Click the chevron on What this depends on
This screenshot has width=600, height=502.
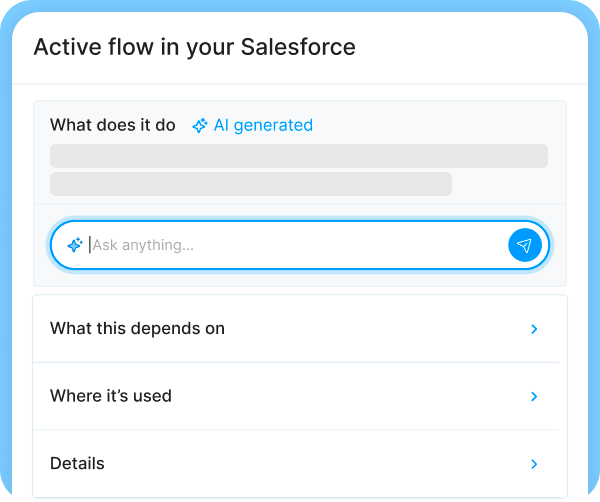pos(534,329)
